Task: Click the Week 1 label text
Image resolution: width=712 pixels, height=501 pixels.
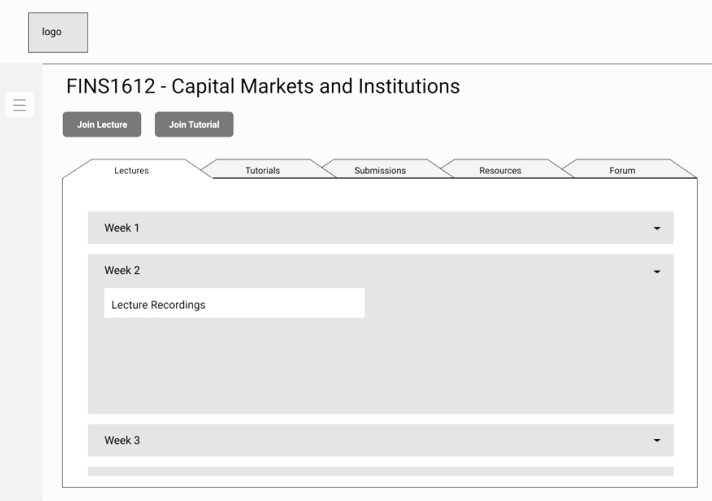Action: point(122,228)
